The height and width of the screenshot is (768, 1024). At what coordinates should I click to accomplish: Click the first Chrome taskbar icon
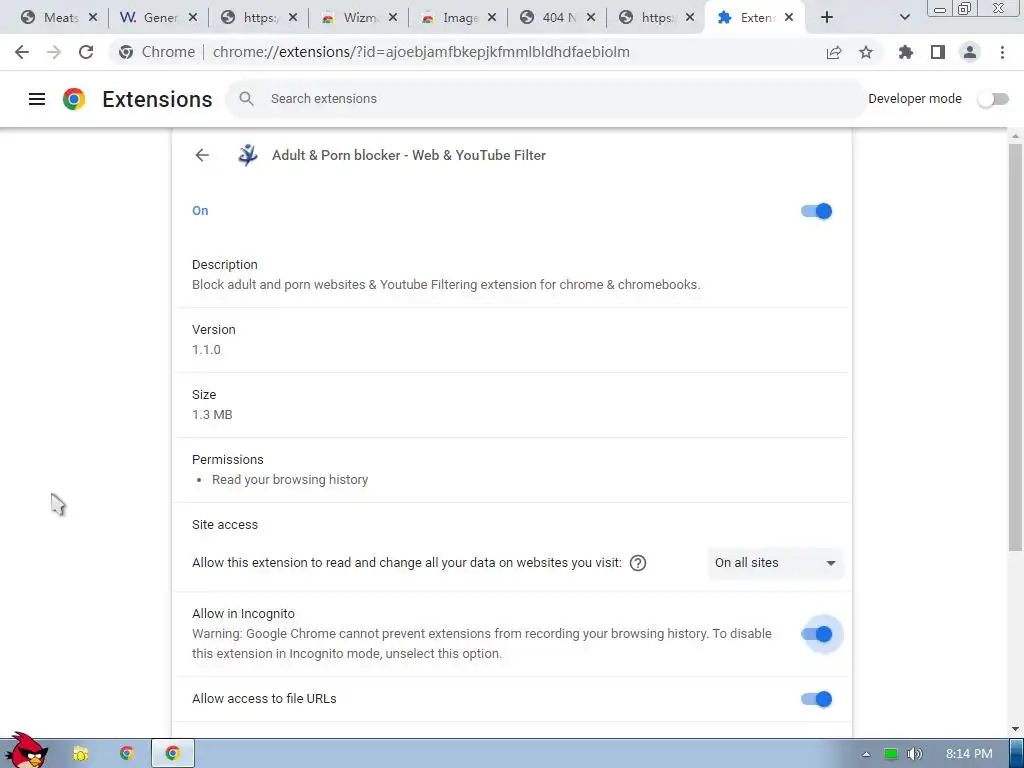pos(127,754)
